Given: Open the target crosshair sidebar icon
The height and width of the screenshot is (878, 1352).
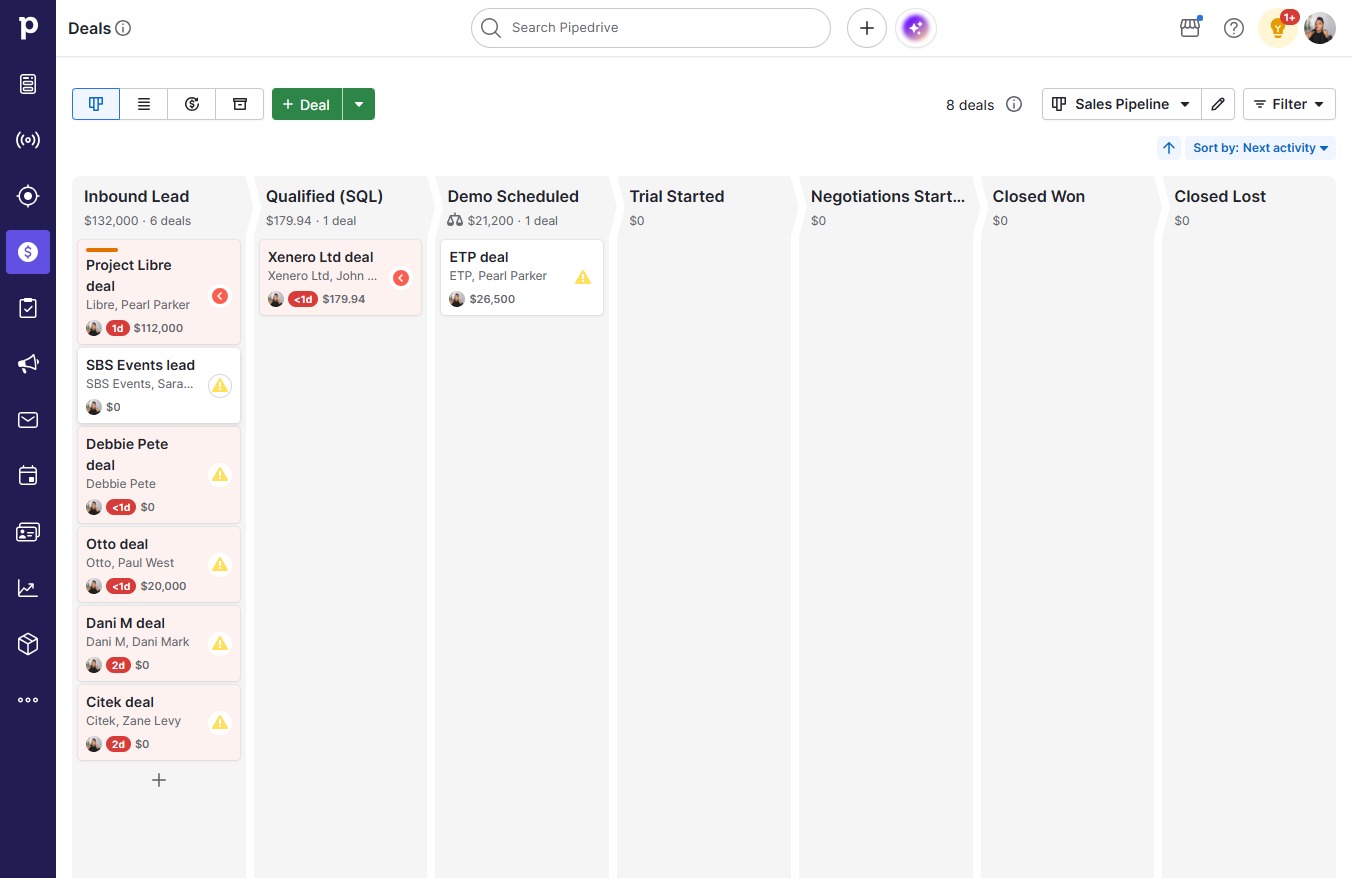Looking at the screenshot, I should coord(28,196).
